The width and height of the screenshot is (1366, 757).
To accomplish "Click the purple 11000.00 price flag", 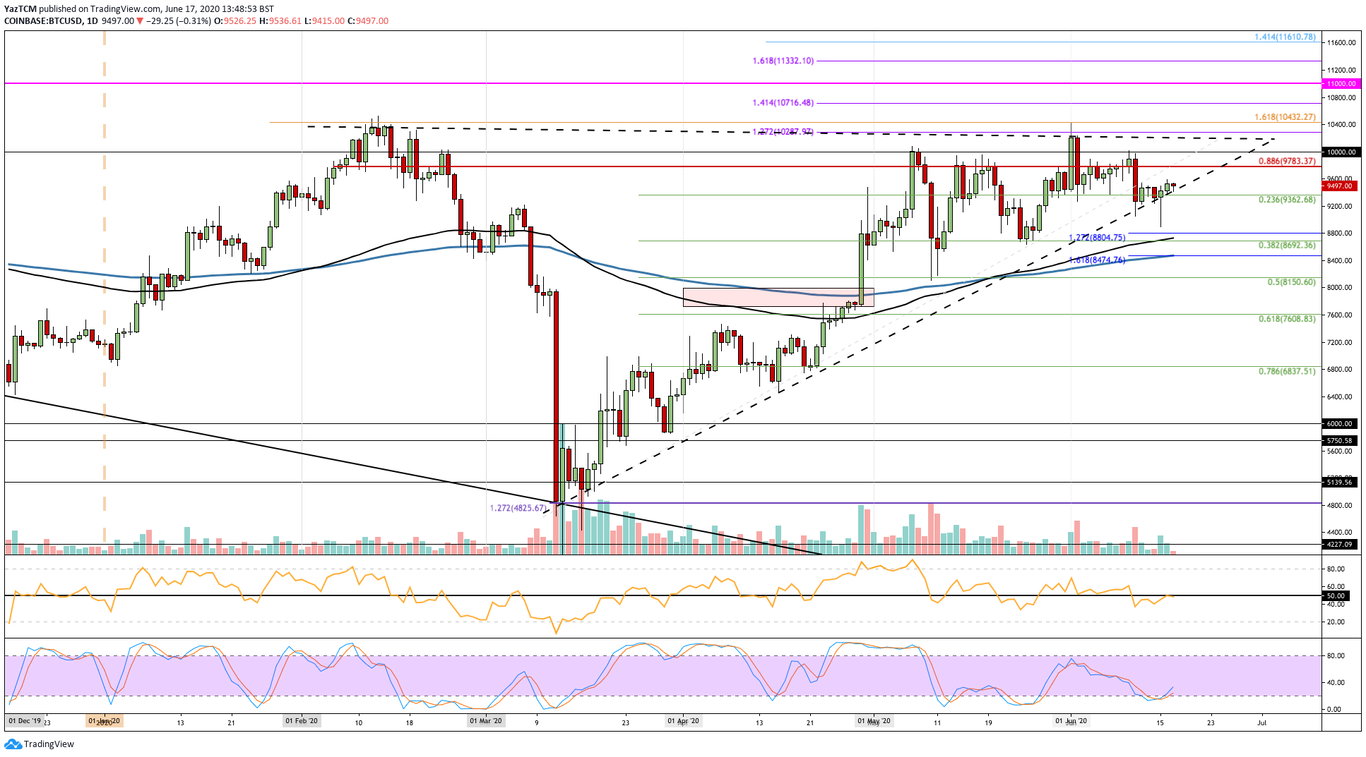I will point(1339,83).
